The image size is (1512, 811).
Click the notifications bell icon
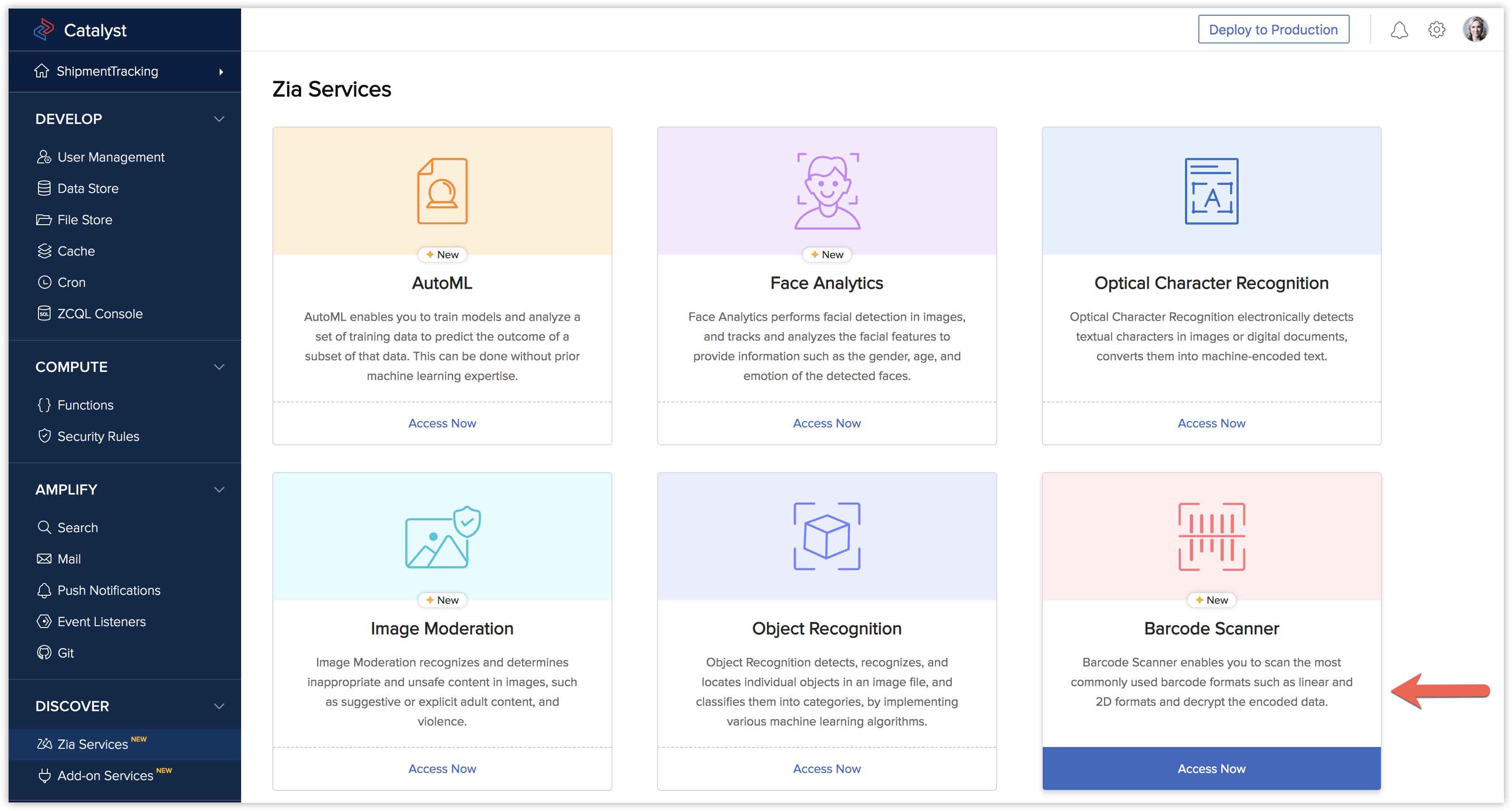pyautogui.click(x=1399, y=30)
